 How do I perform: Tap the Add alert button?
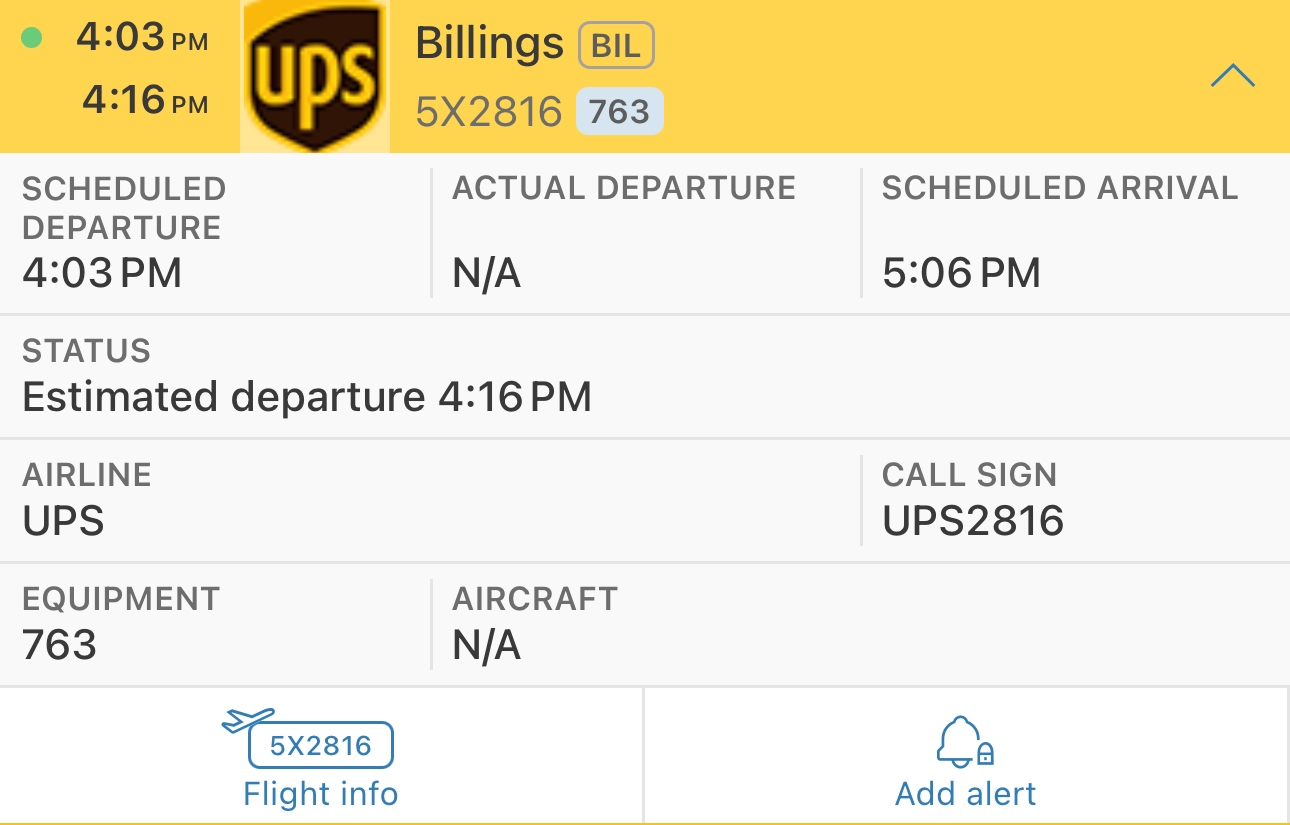coord(965,793)
